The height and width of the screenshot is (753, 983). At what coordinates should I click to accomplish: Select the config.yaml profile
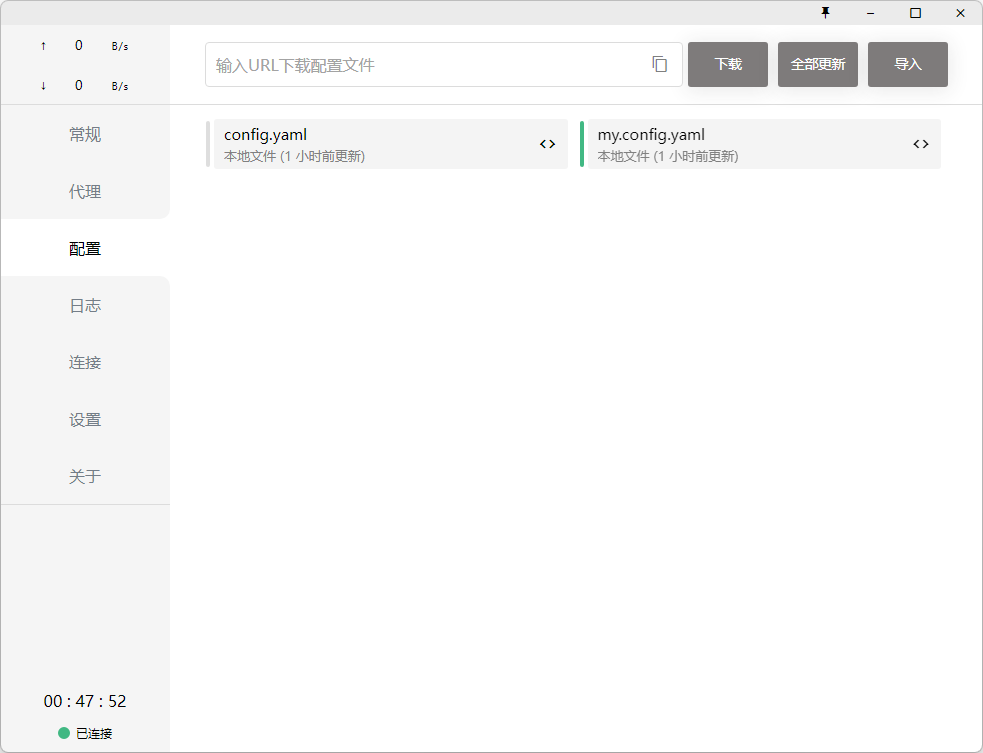(370, 144)
